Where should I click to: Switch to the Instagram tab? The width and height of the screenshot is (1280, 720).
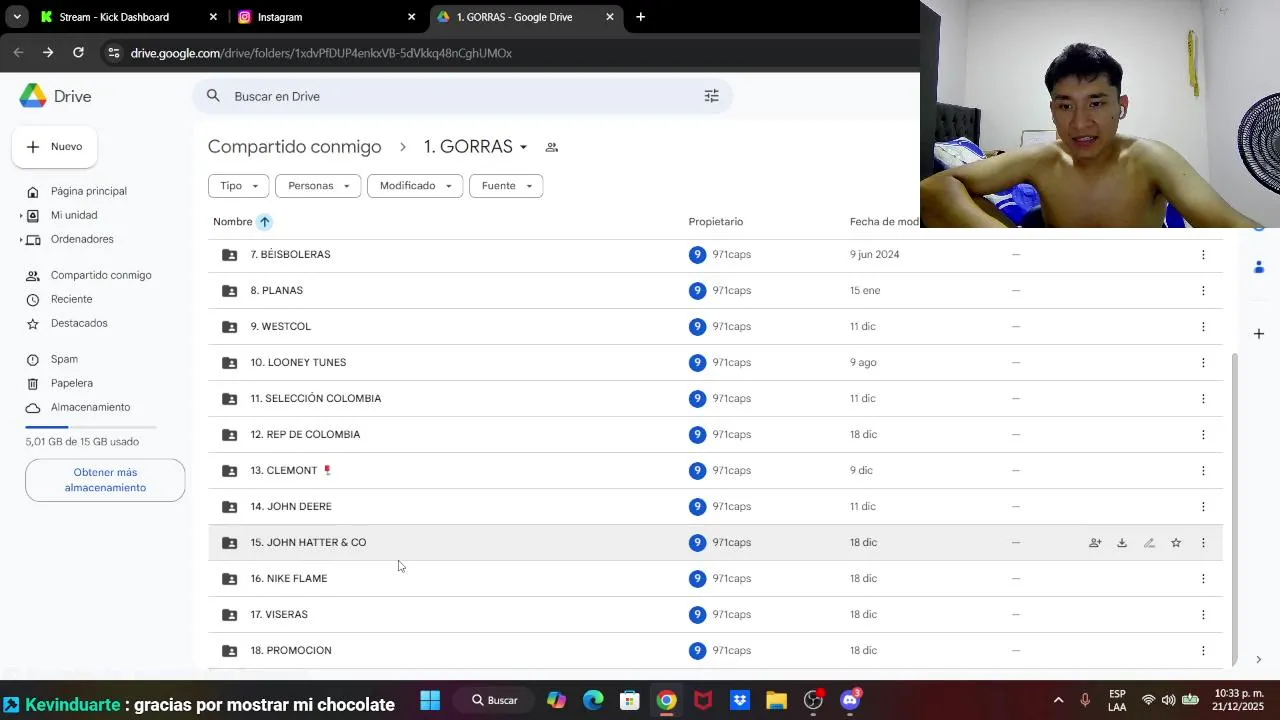tap(325, 17)
